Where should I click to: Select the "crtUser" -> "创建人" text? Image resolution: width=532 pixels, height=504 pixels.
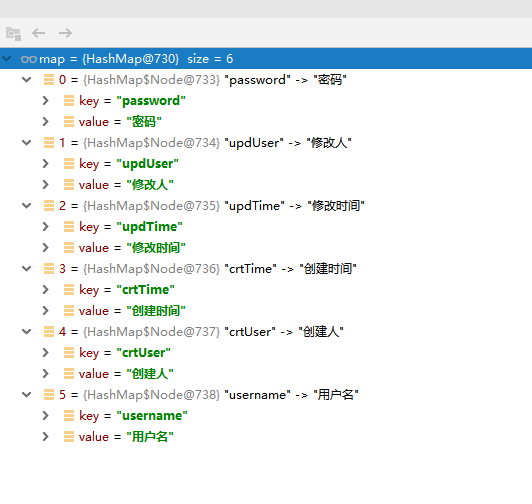tap(284, 332)
